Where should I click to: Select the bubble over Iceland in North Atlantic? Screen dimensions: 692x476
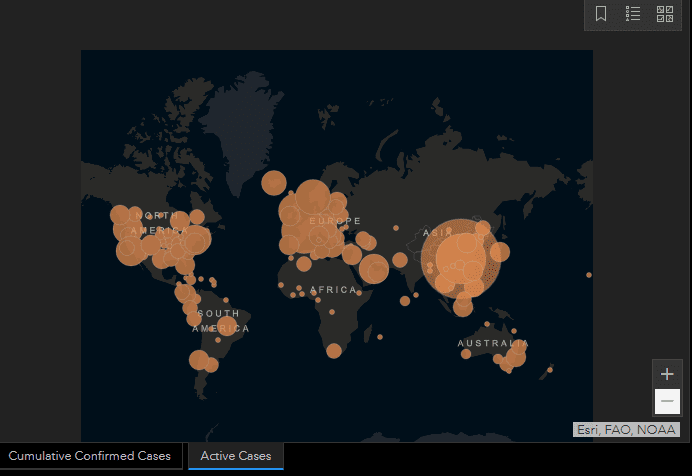click(x=274, y=182)
